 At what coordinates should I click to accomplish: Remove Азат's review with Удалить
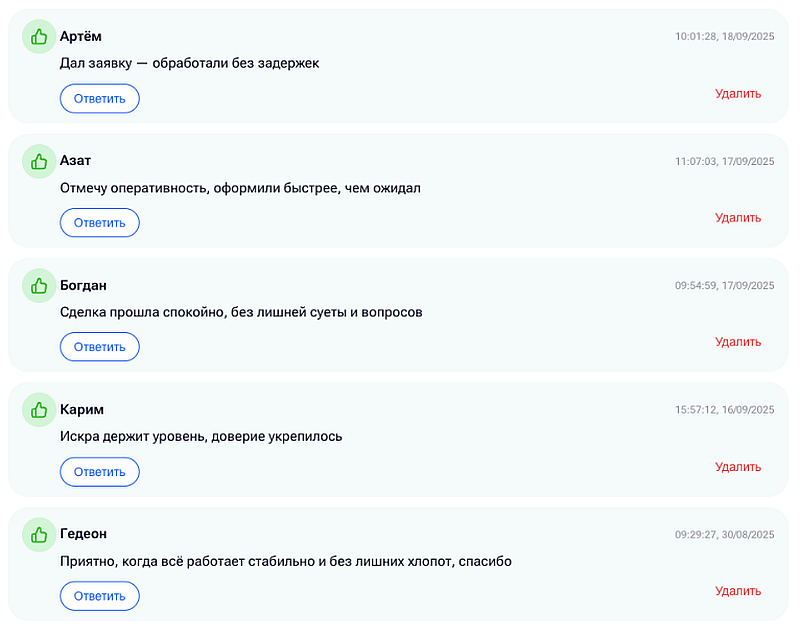click(x=738, y=218)
